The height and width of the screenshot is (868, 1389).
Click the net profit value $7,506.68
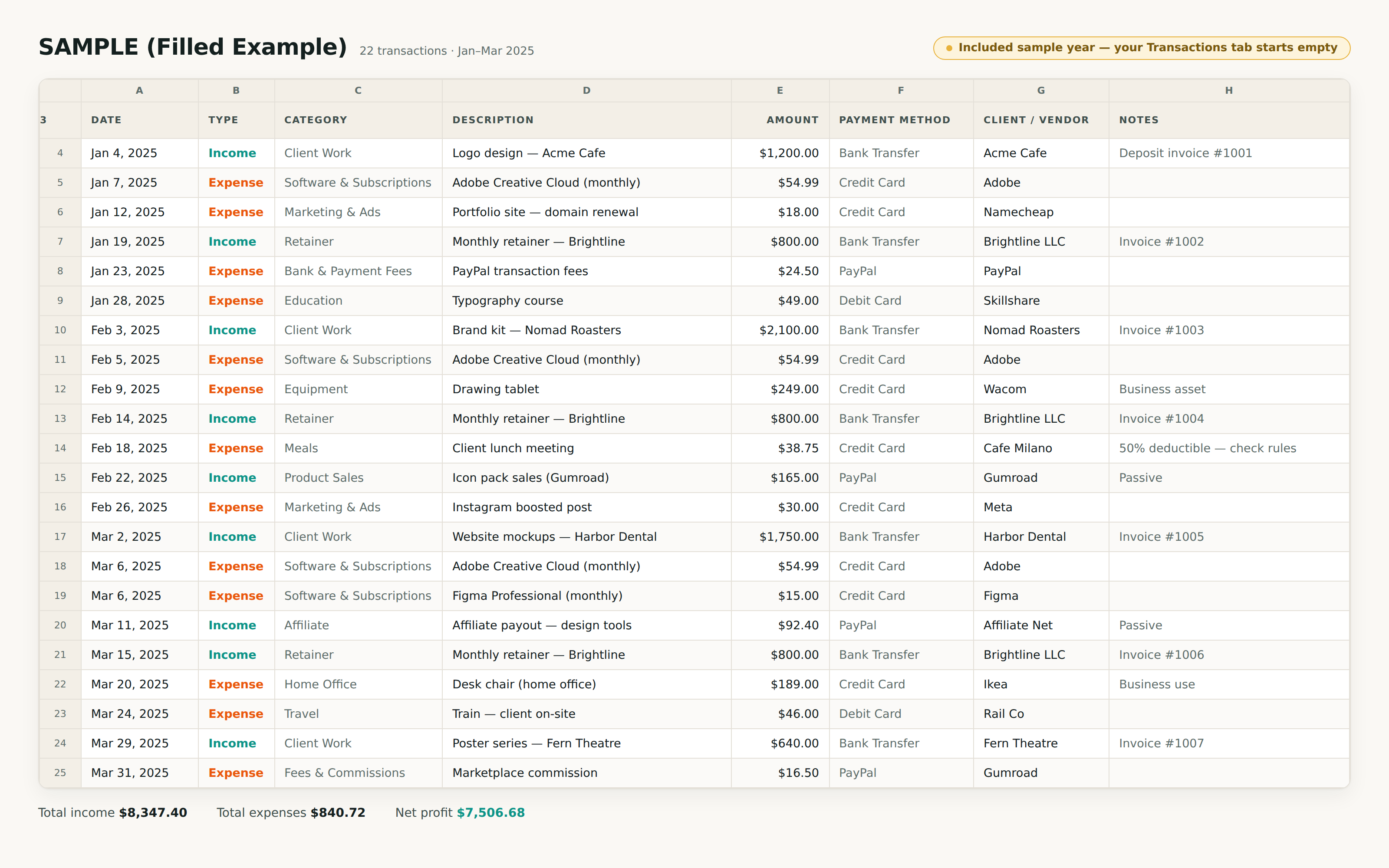(491, 813)
